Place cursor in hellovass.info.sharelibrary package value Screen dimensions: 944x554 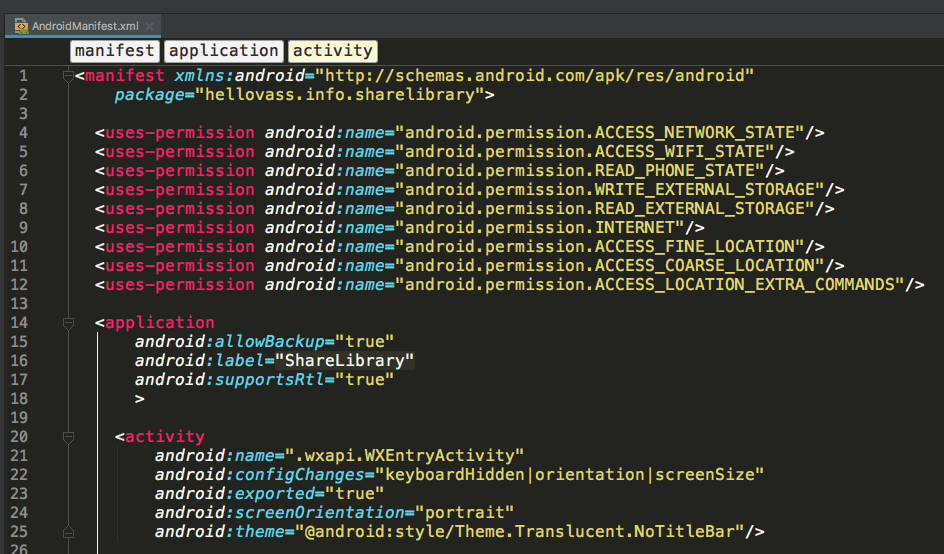(340, 95)
